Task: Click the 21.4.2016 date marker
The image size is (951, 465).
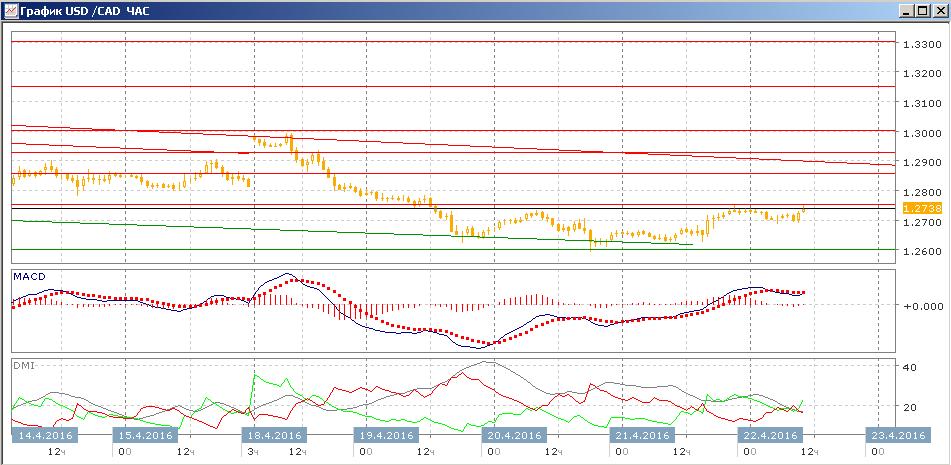Action: [x=641, y=435]
